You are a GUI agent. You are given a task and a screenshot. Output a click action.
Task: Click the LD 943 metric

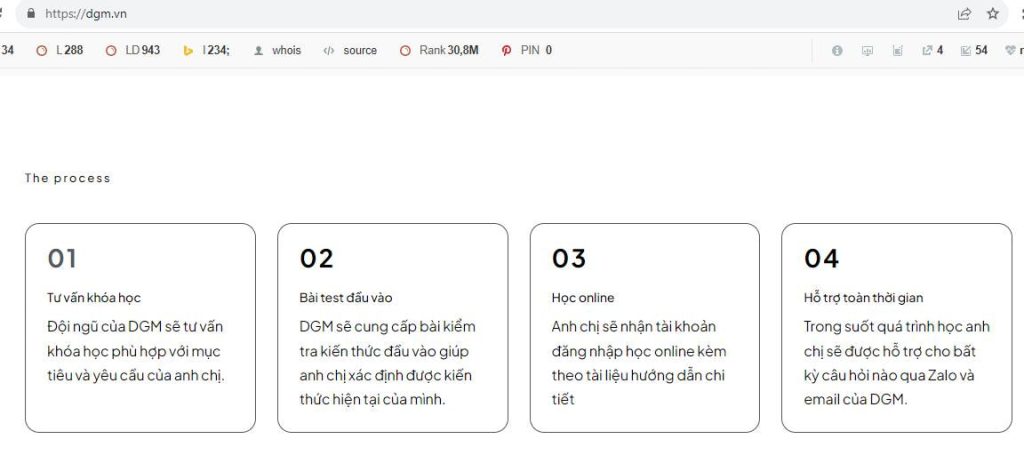tap(133, 50)
